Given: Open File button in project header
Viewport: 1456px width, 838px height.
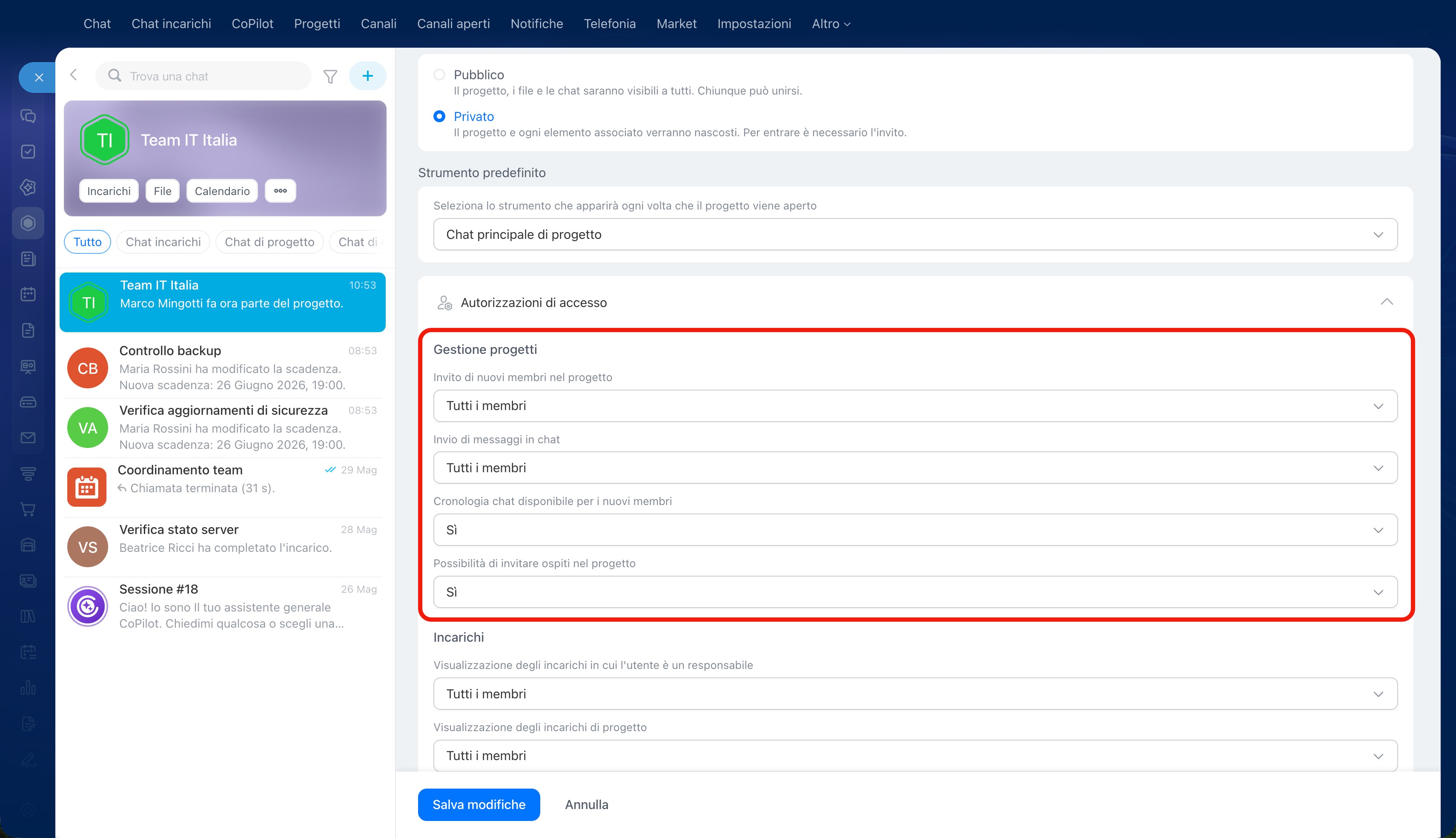Looking at the screenshot, I should pos(163,191).
